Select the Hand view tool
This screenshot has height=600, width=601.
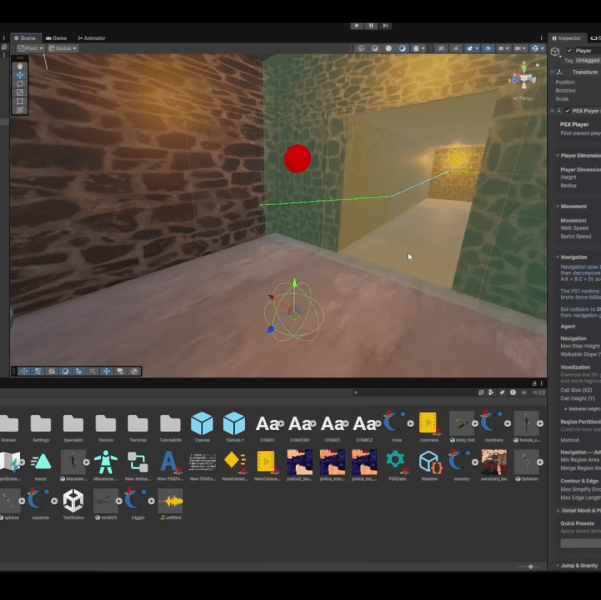[20, 66]
